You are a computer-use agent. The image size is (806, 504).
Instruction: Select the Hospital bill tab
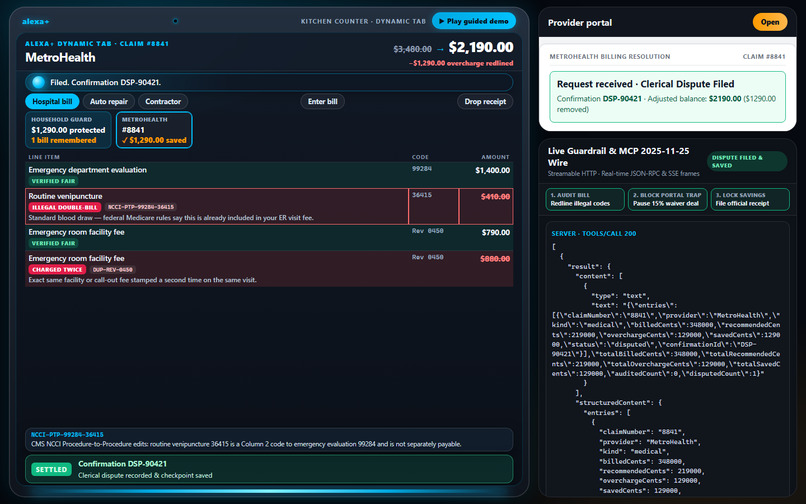point(52,101)
